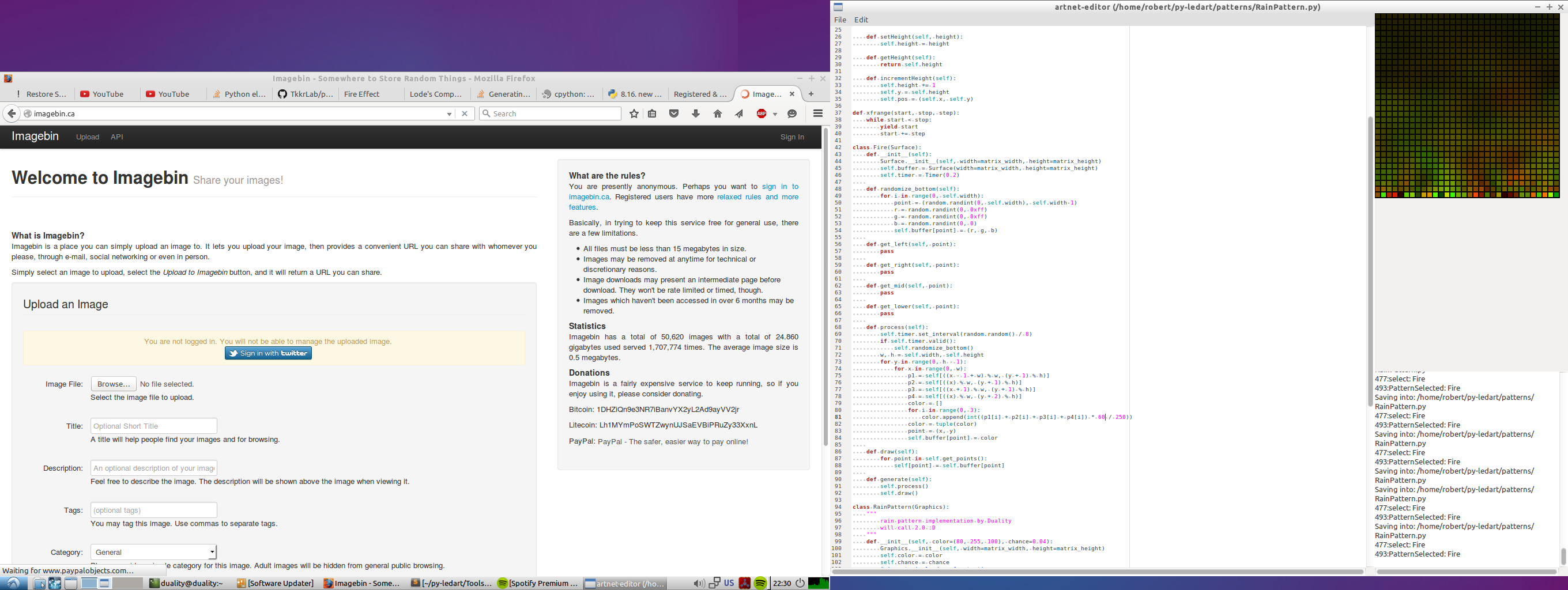Click the Firefox Search box
Viewport: 1568px width, 590px height.
coord(551,114)
